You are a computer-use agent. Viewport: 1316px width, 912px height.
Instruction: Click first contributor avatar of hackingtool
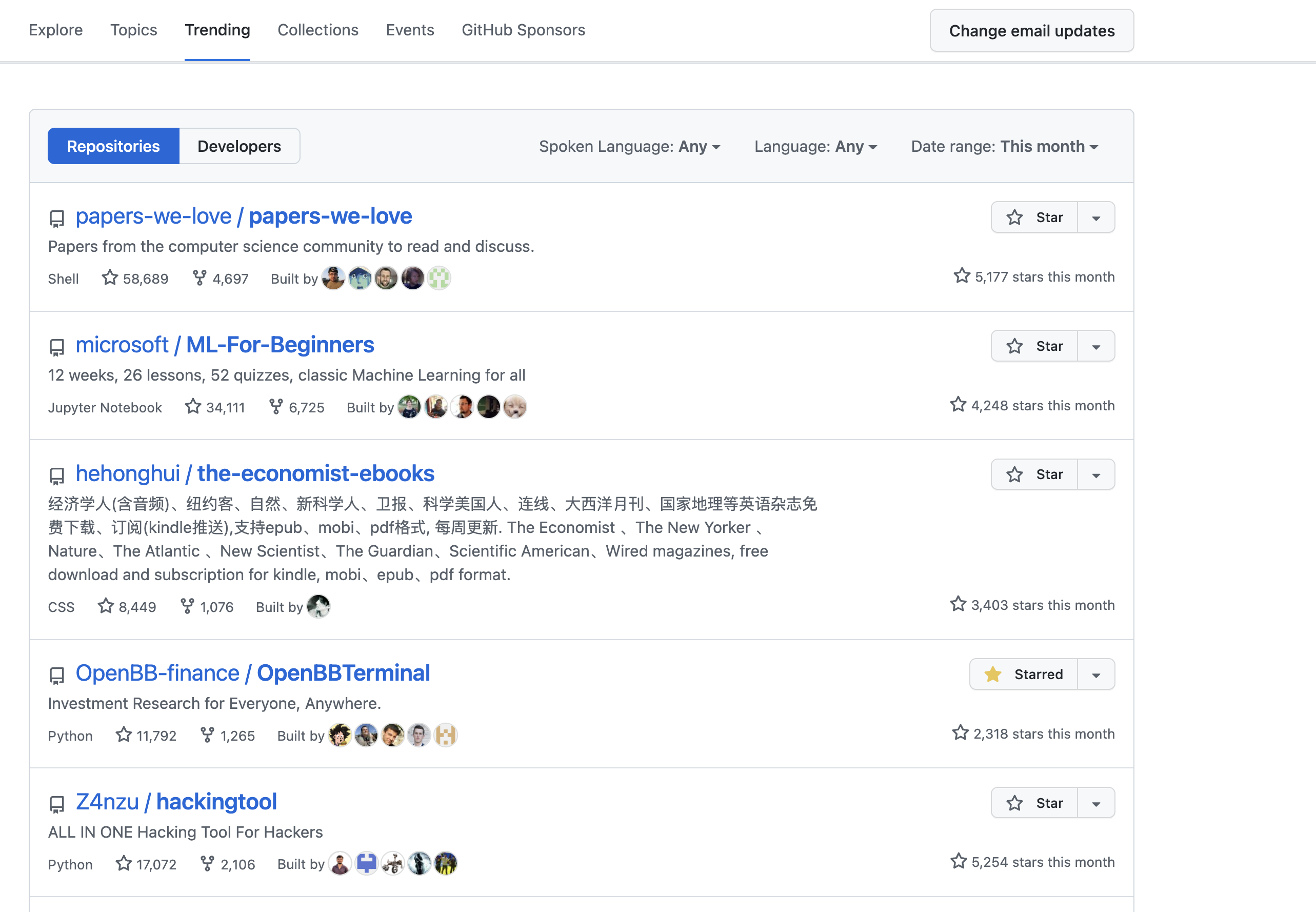click(340, 863)
